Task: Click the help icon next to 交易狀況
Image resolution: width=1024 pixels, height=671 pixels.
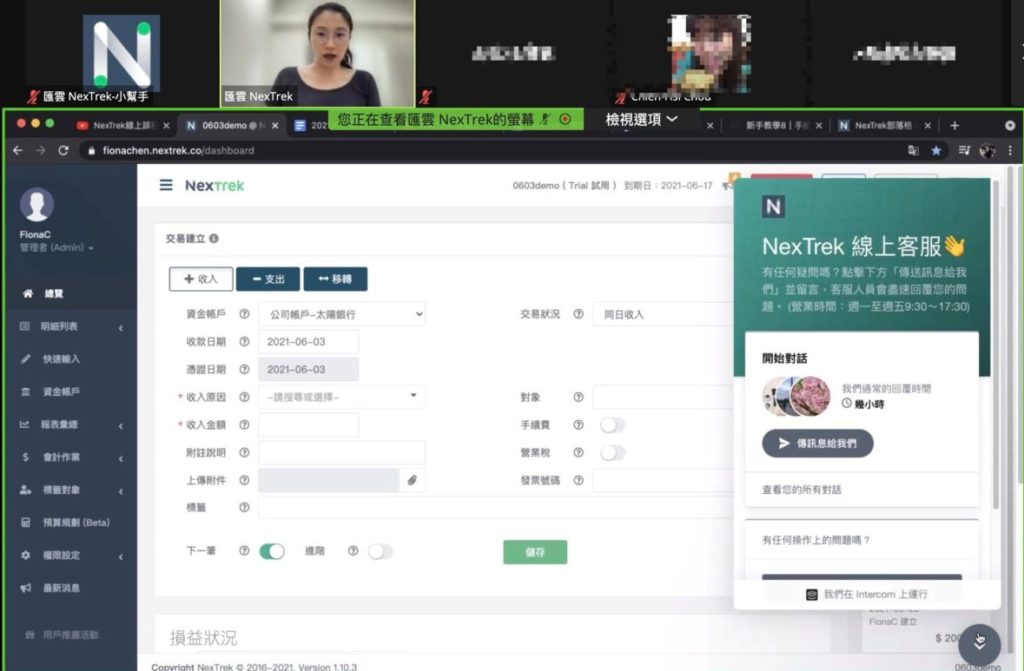Action: [x=579, y=314]
